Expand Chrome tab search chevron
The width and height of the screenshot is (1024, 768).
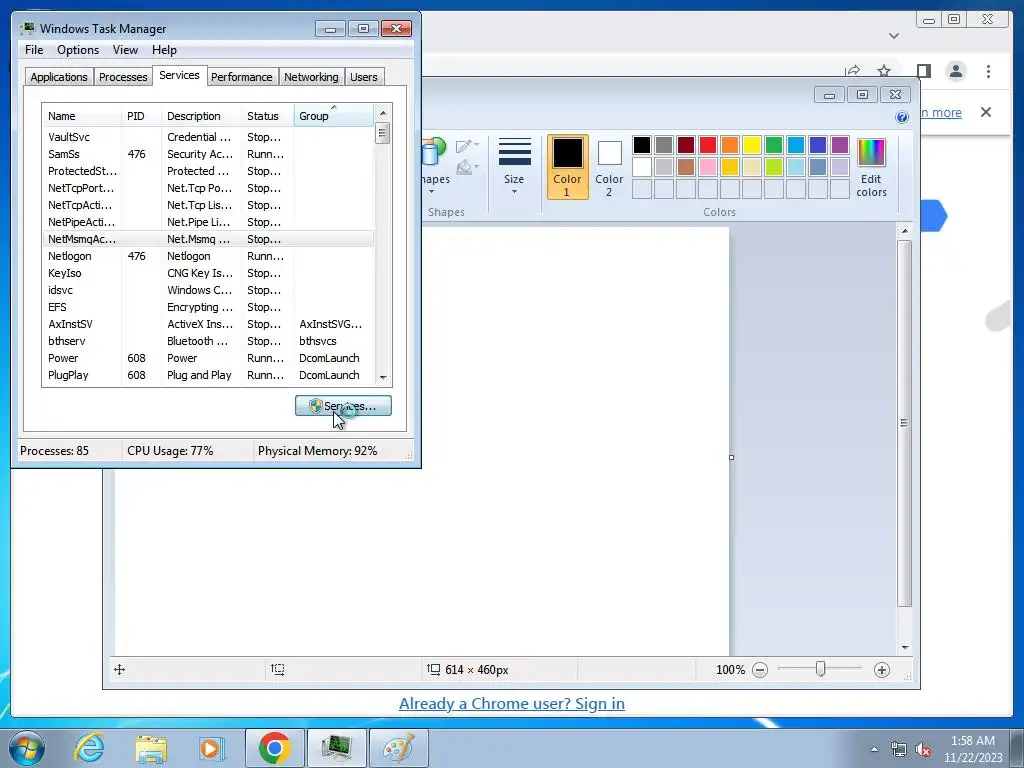[894, 35]
